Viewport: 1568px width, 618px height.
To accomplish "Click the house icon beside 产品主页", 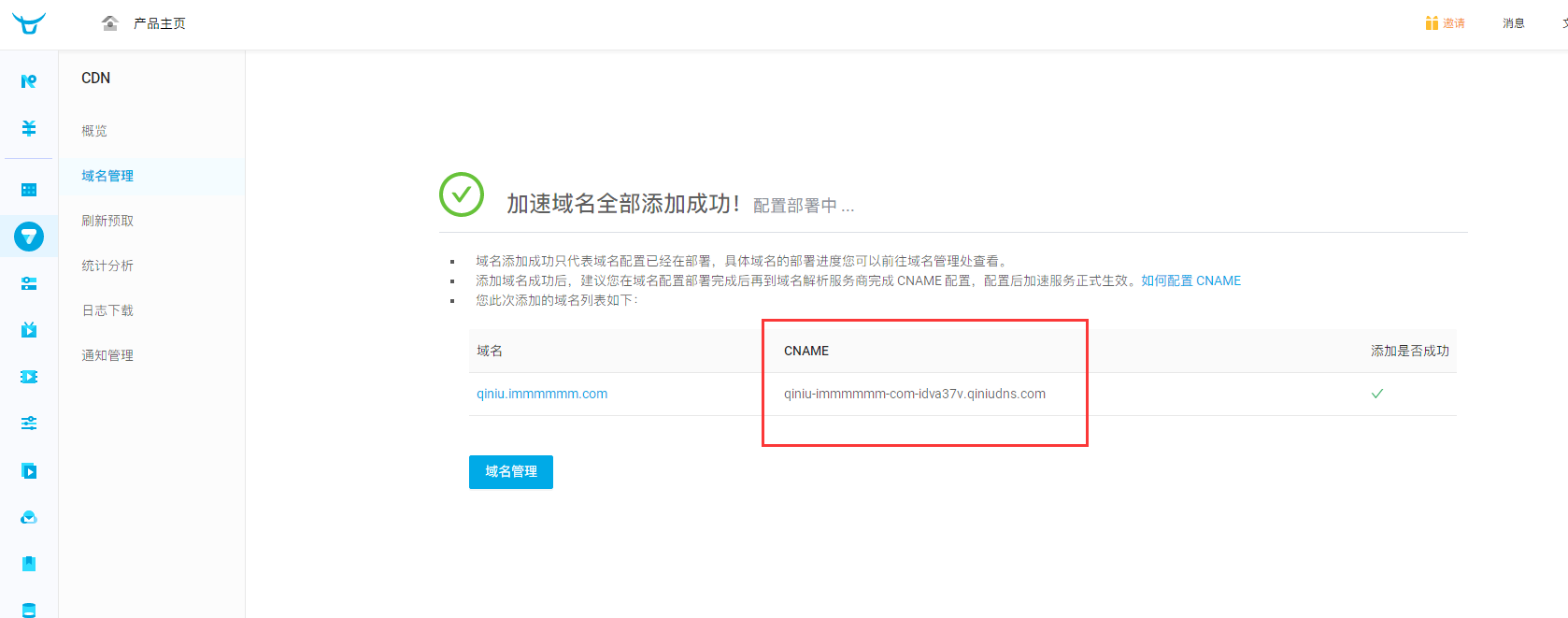I will pos(110,23).
